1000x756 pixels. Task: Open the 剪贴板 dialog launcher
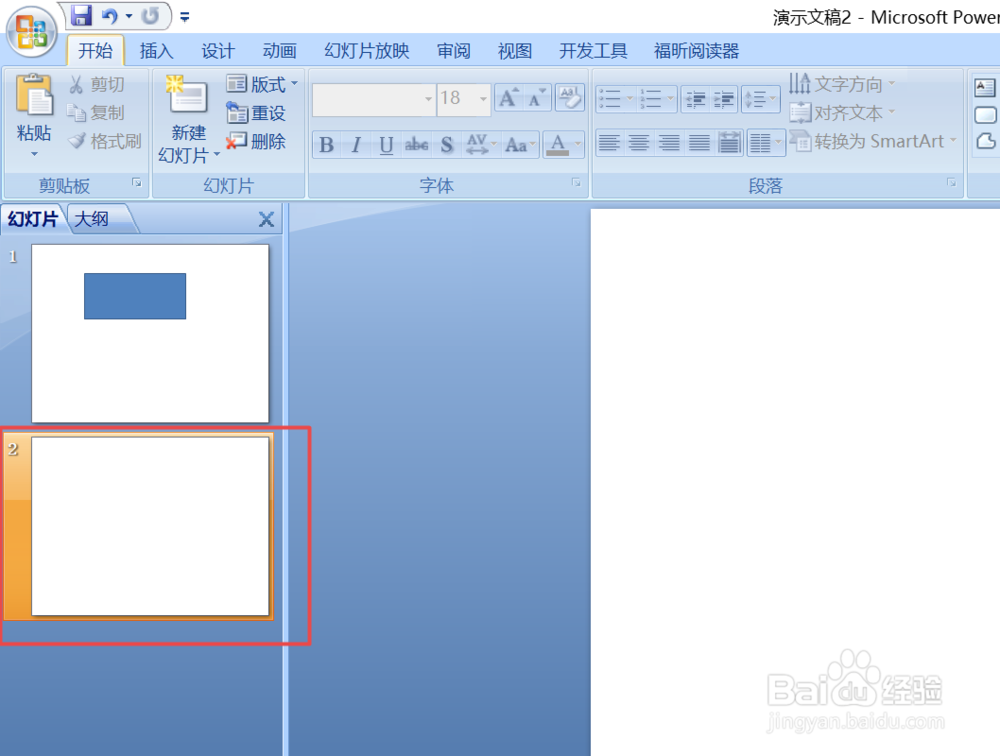pos(136,182)
